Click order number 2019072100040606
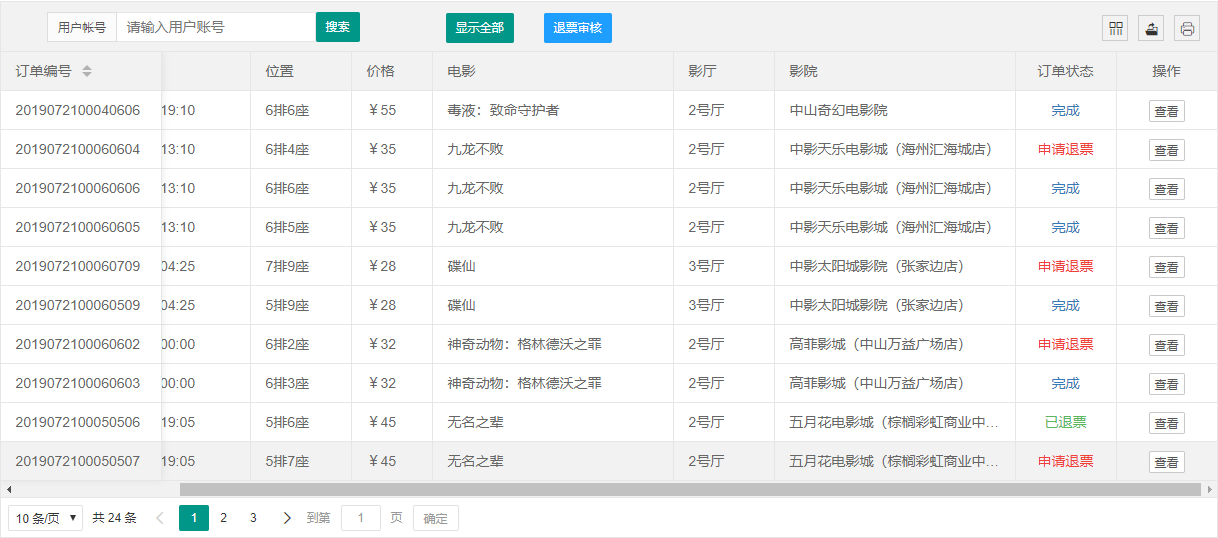1218x538 pixels. click(78, 110)
